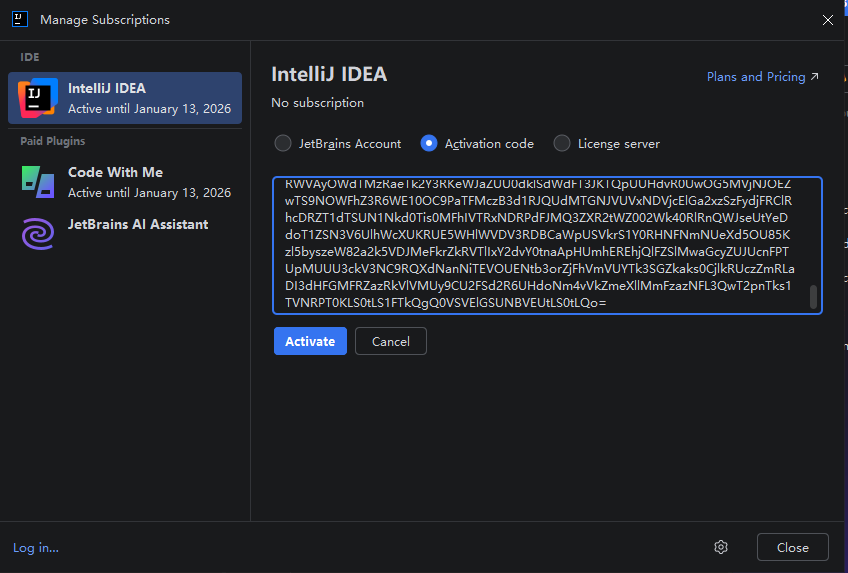Select IntelliJ IDEA product in sidebar
This screenshot has height=573, width=848.
[x=125, y=98]
